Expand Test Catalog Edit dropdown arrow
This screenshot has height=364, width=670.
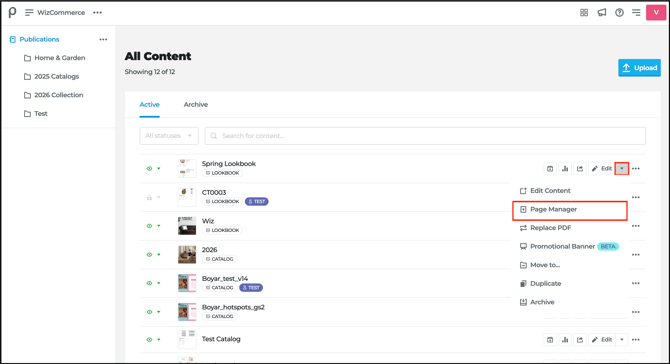pos(622,340)
